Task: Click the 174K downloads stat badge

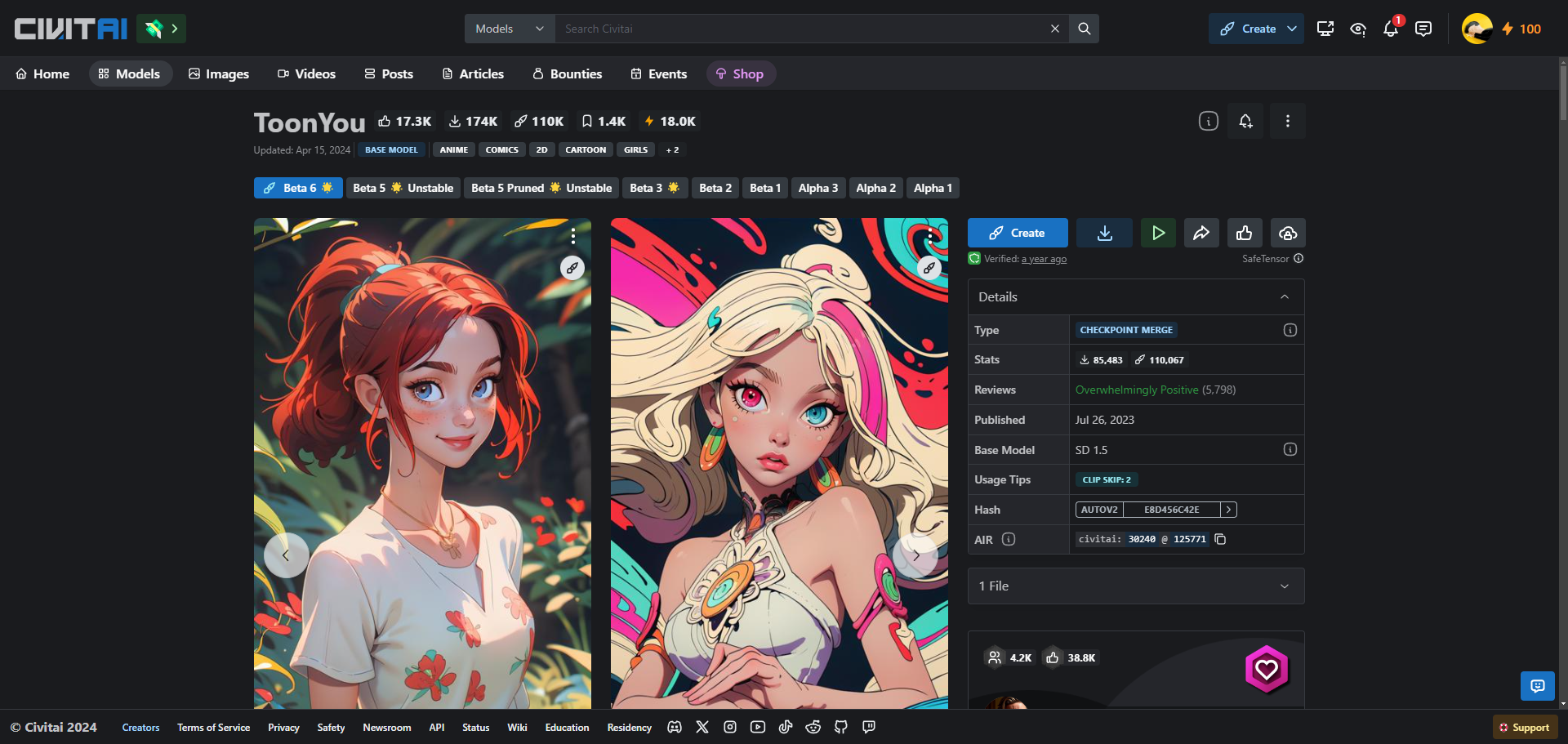Action: [x=473, y=121]
